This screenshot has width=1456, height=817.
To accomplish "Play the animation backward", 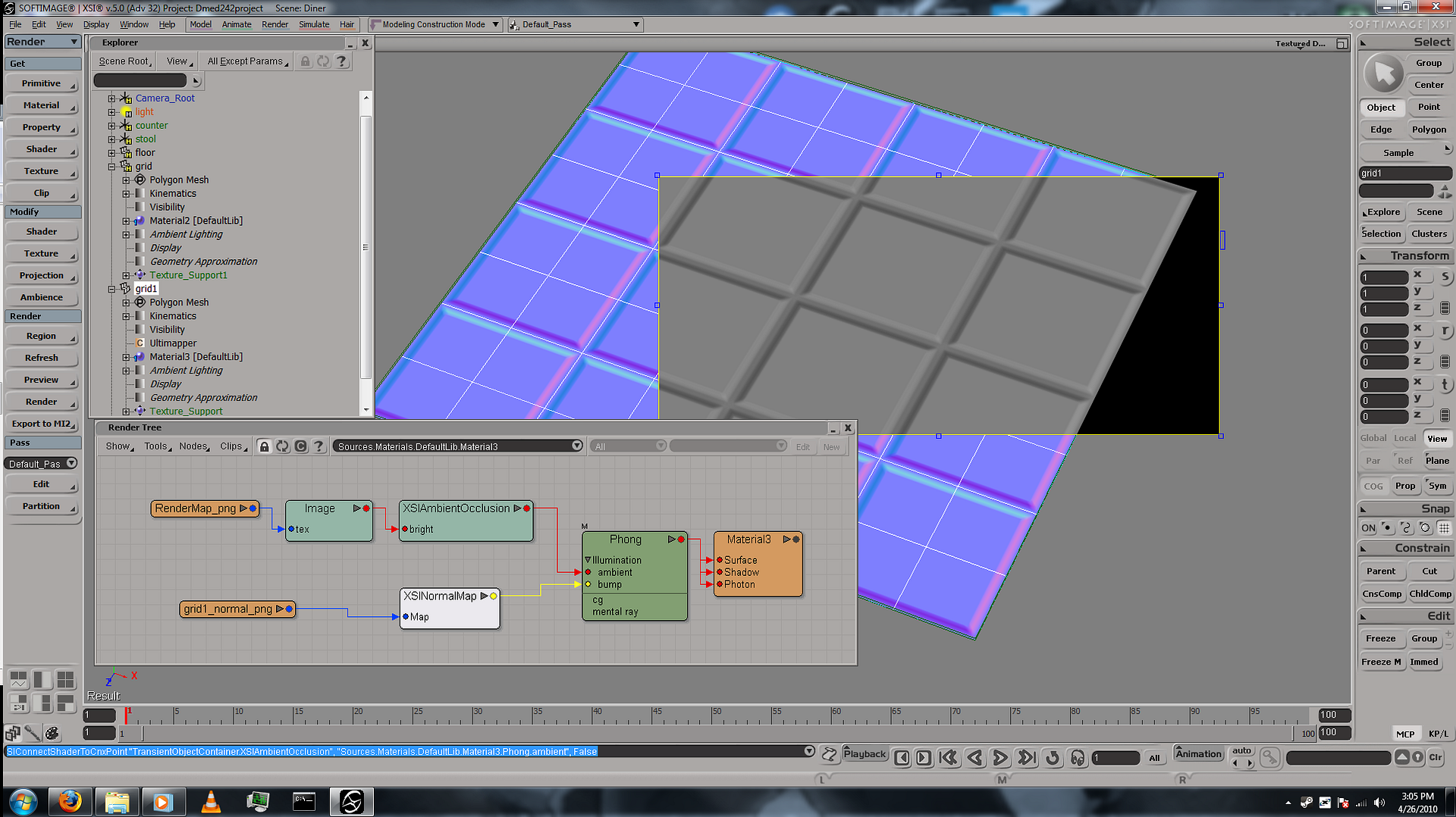I will click(x=975, y=758).
